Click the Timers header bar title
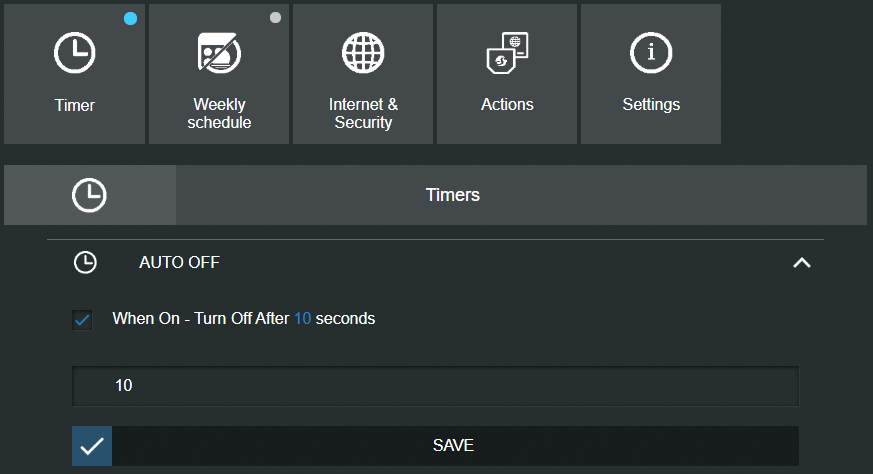The height and width of the screenshot is (474, 873). pos(453,195)
